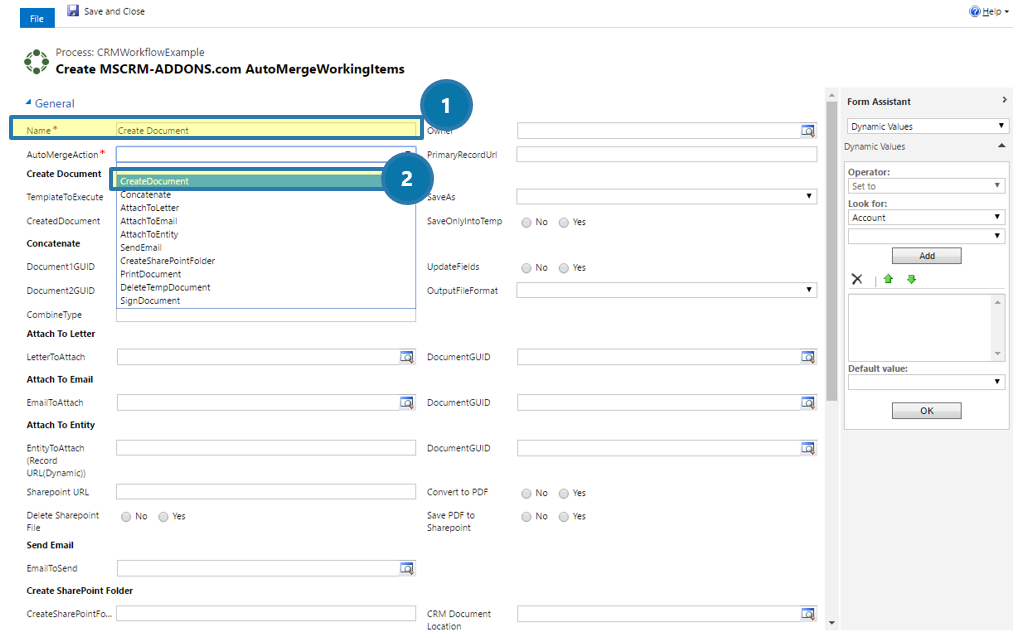This screenshot has height=638, width=1021.
Task: Open the OutputFileFormat dropdown
Action: pos(666,290)
